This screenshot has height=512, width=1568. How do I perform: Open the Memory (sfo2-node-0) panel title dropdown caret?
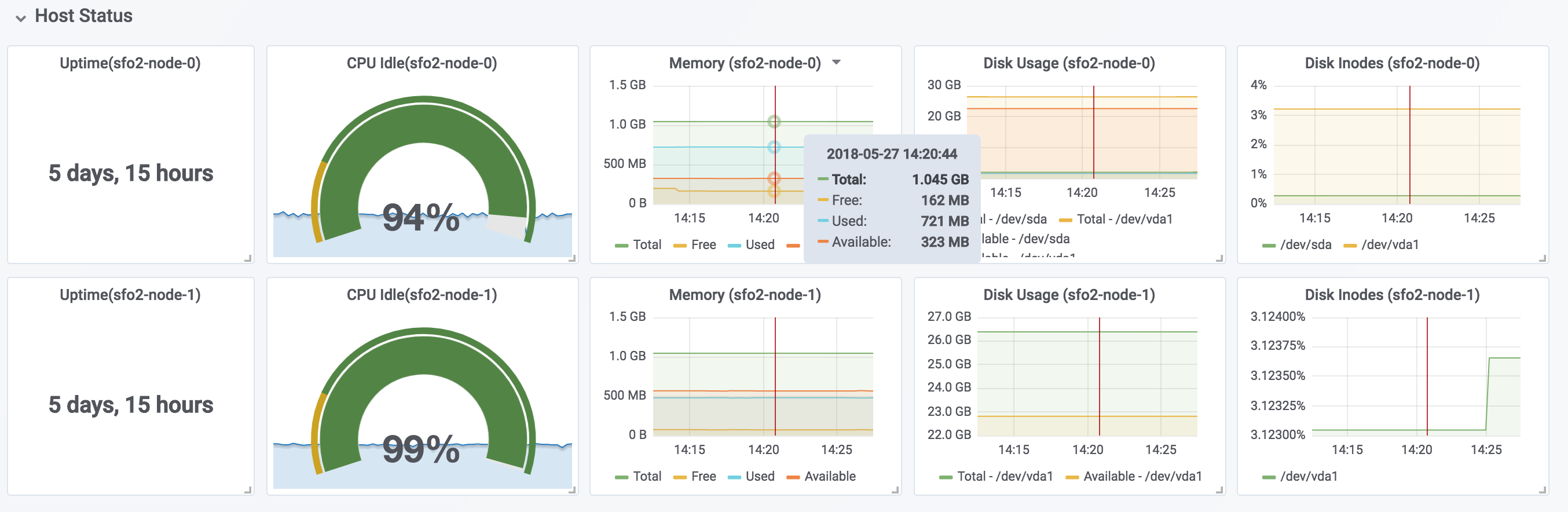coord(836,62)
